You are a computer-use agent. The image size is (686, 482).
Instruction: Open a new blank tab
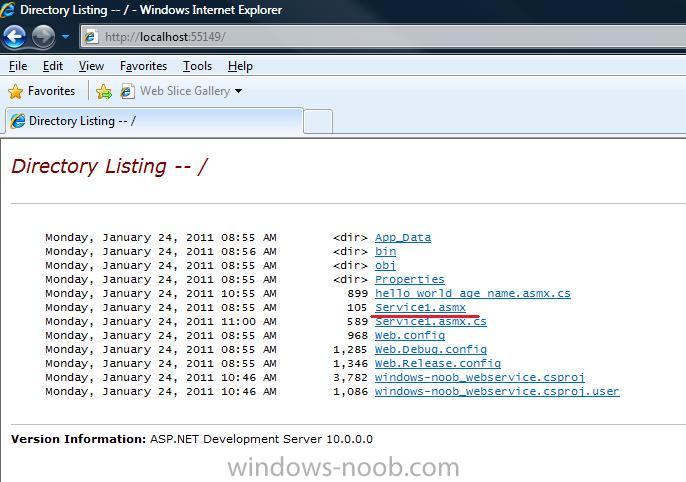pos(318,122)
